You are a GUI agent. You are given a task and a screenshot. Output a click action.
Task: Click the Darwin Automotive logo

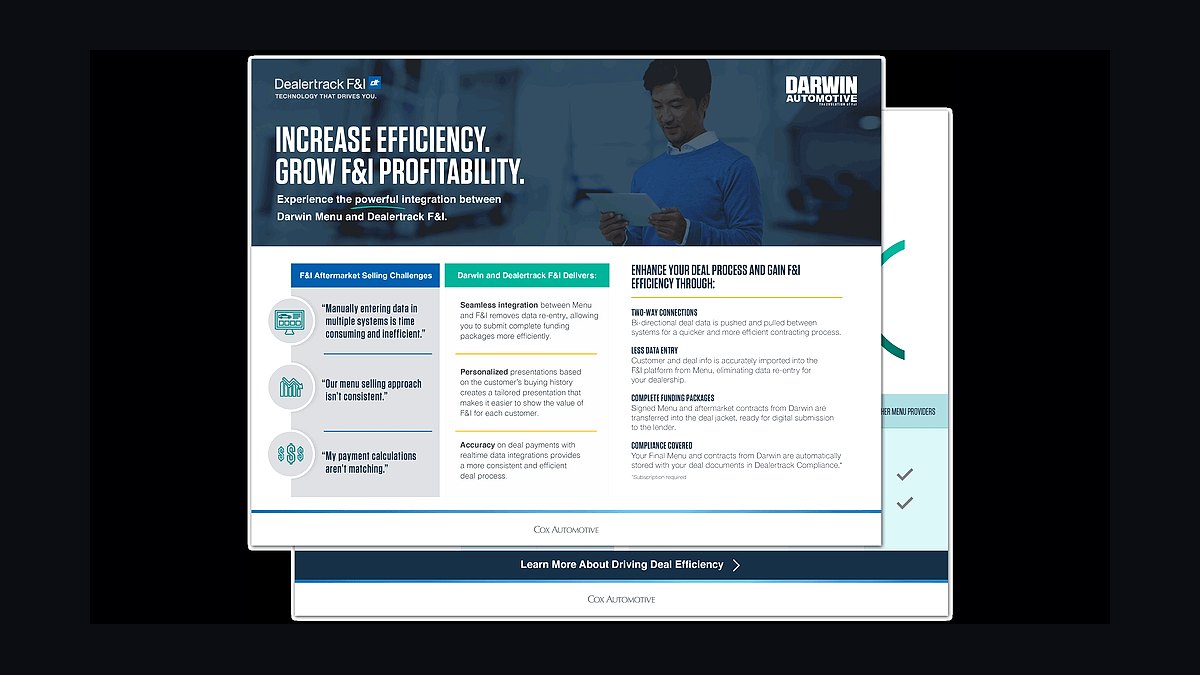pos(821,89)
